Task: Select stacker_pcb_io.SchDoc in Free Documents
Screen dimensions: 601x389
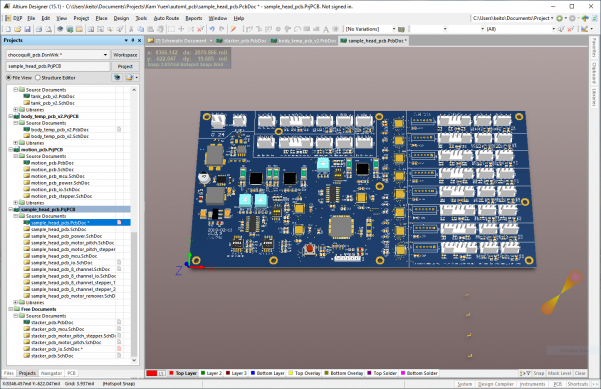Action: click(56, 349)
